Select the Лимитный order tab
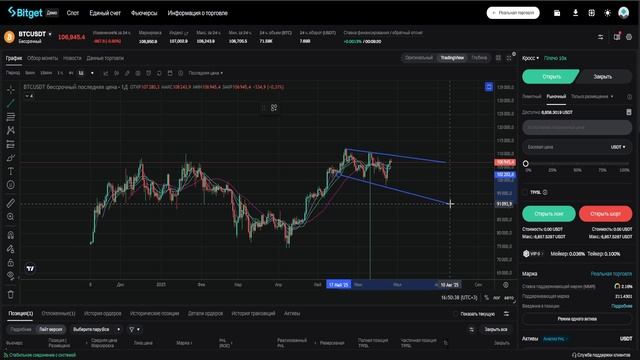The width and height of the screenshot is (640, 360). click(x=531, y=96)
